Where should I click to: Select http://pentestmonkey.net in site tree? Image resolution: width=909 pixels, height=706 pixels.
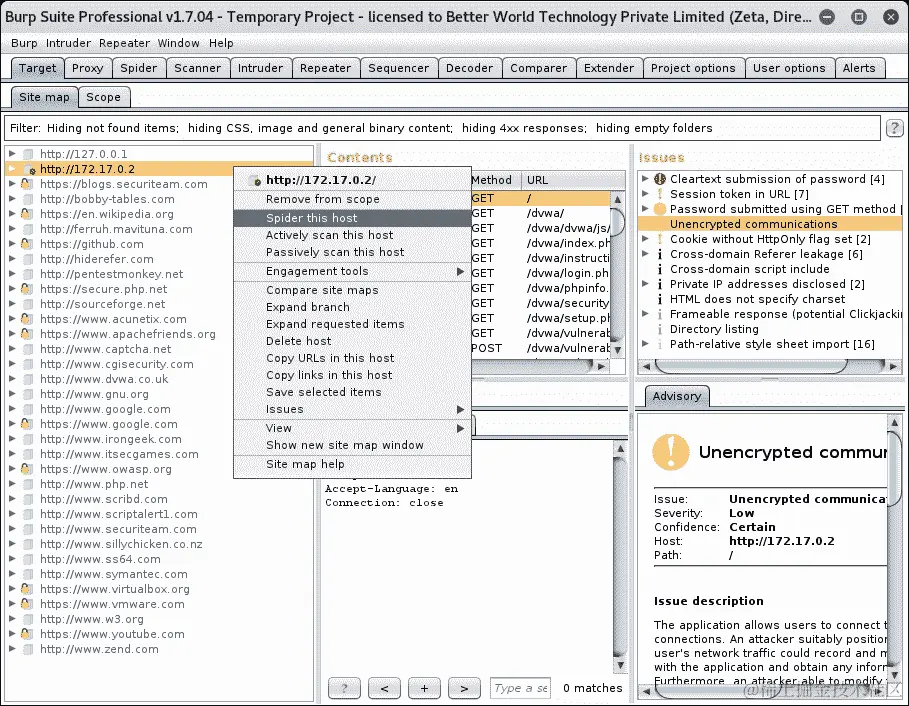point(111,274)
